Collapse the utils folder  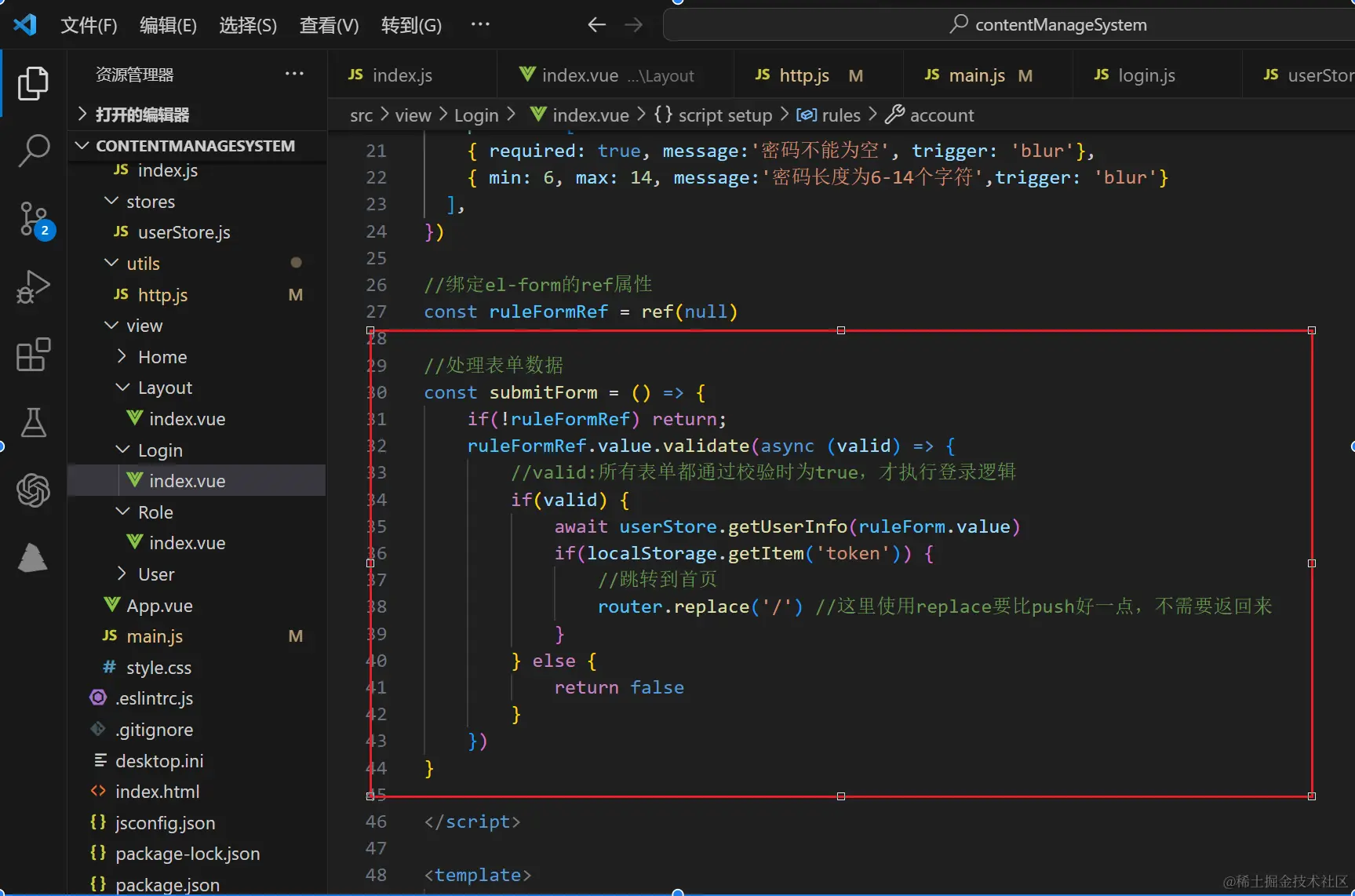(x=196, y=264)
